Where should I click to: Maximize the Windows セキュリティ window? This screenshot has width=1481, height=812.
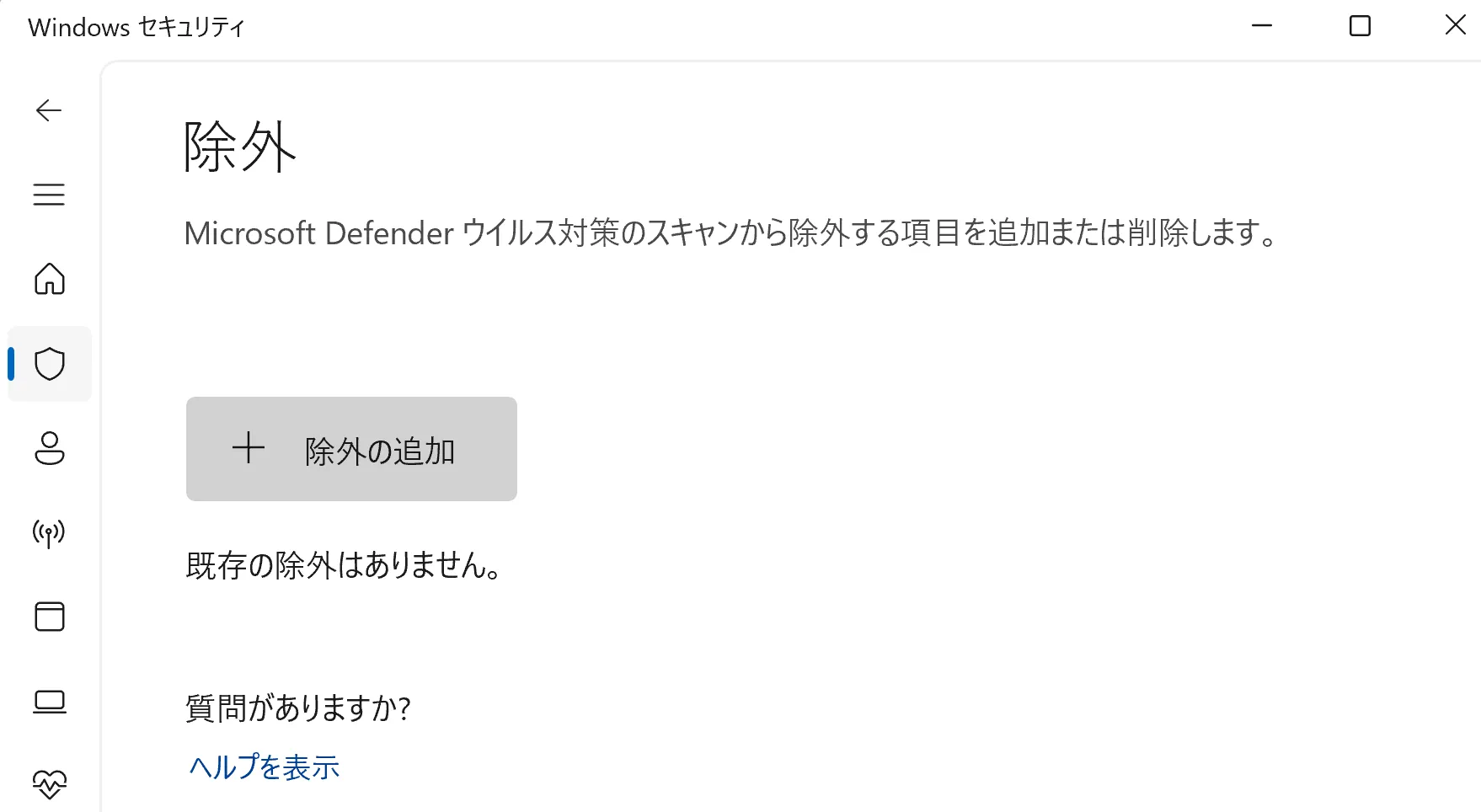click(1359, 26)
